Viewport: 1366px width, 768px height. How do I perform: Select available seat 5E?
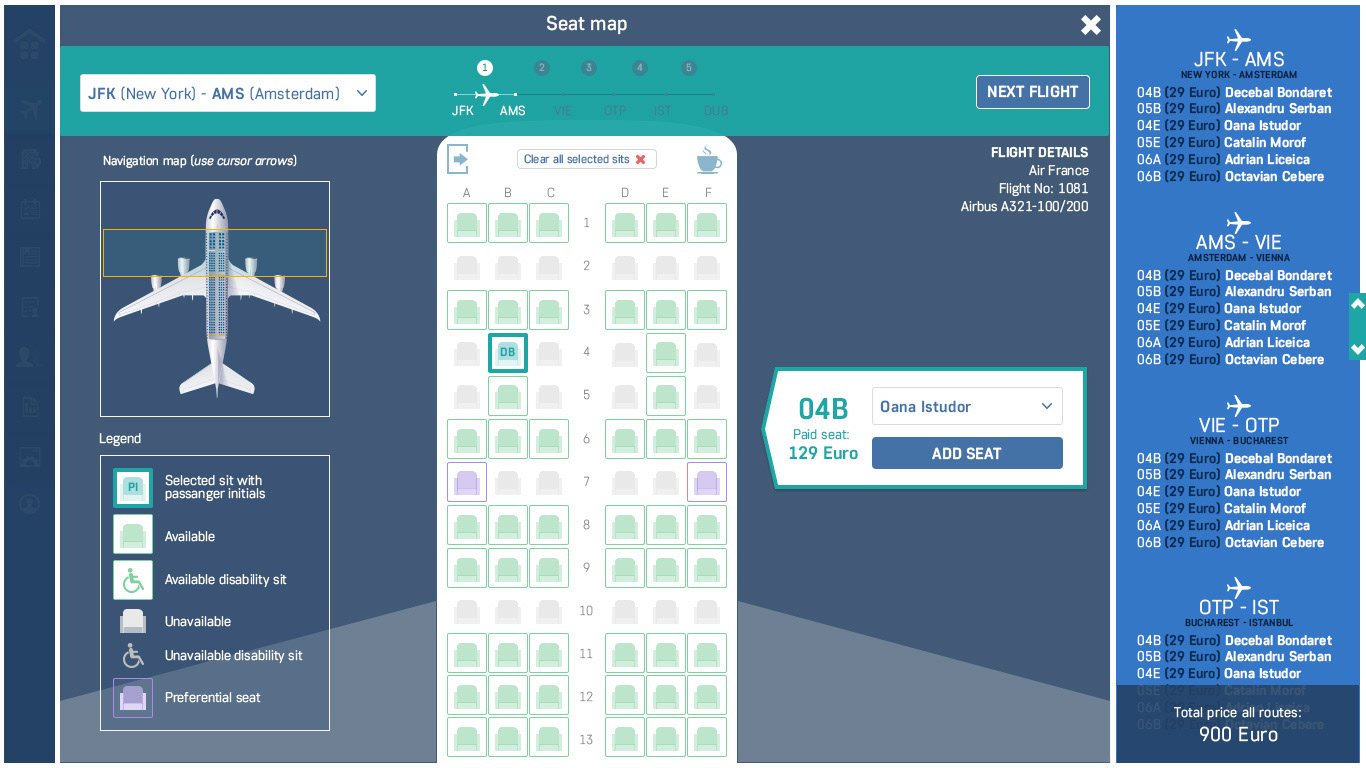click(666, 396)
